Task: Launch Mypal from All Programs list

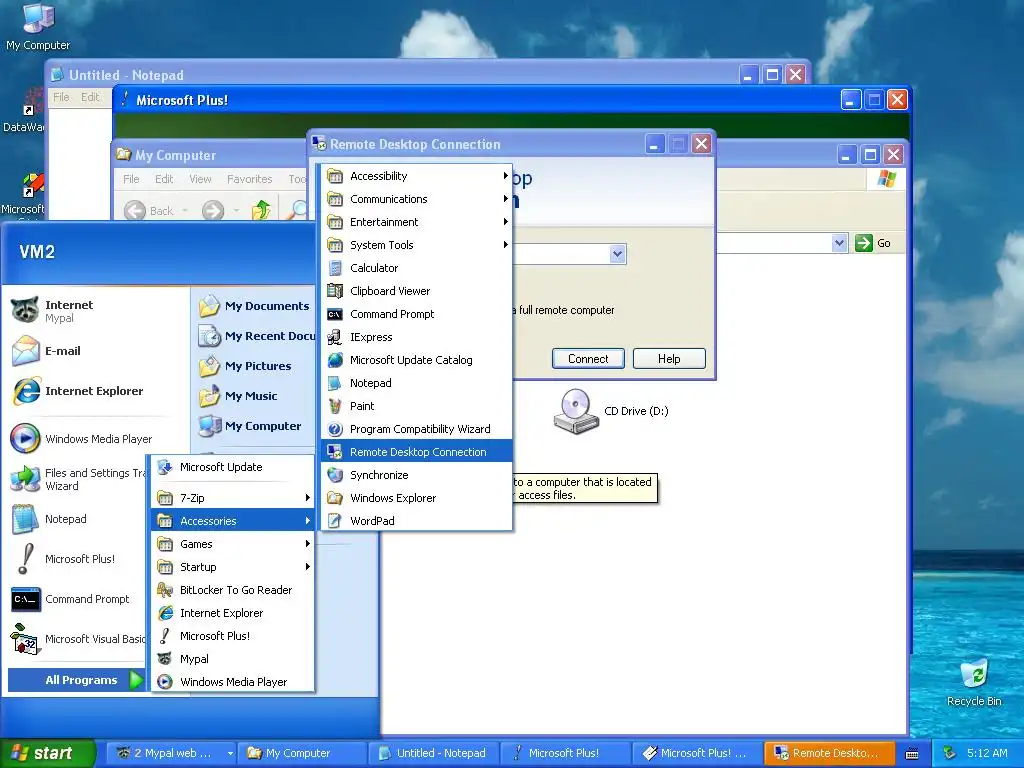Action: point(232,659)
